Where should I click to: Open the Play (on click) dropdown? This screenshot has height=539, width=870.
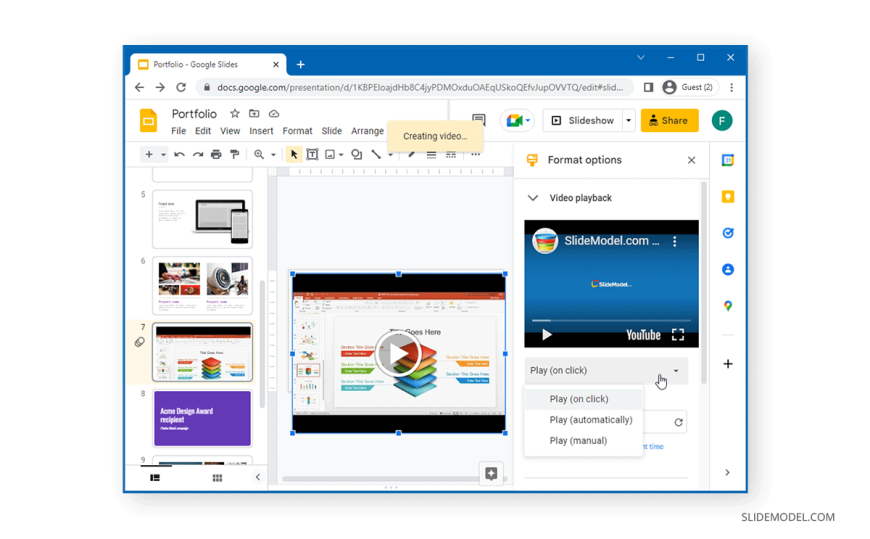(x=606, y=371)
